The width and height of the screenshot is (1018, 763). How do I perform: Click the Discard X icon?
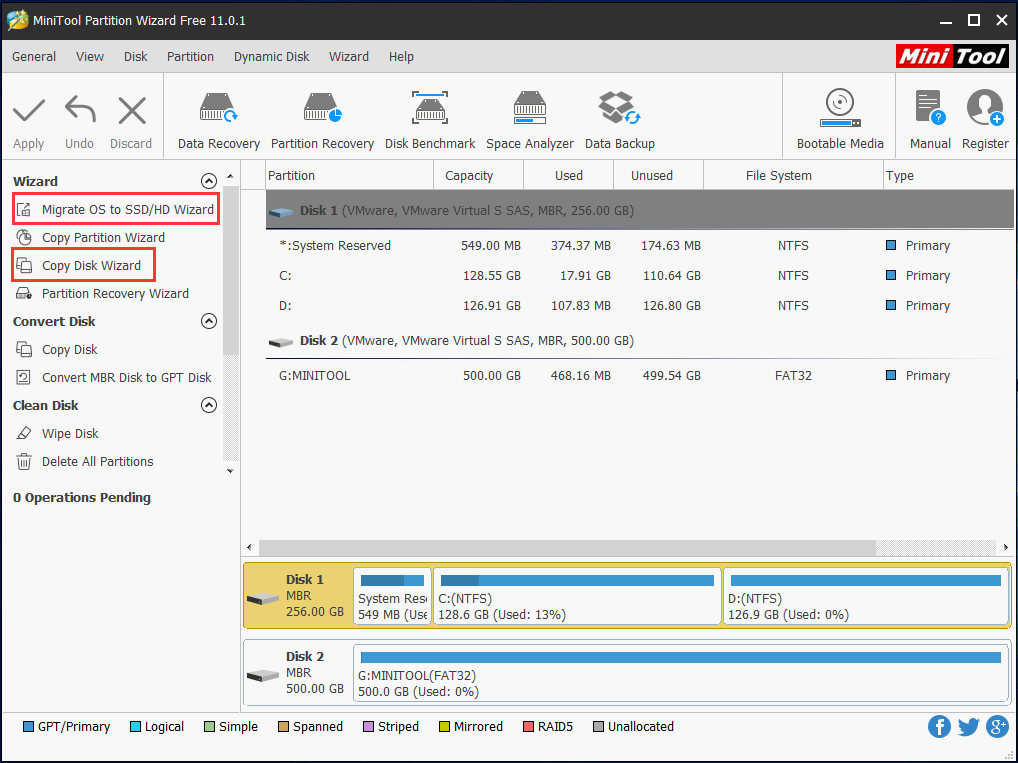point(132,110)
